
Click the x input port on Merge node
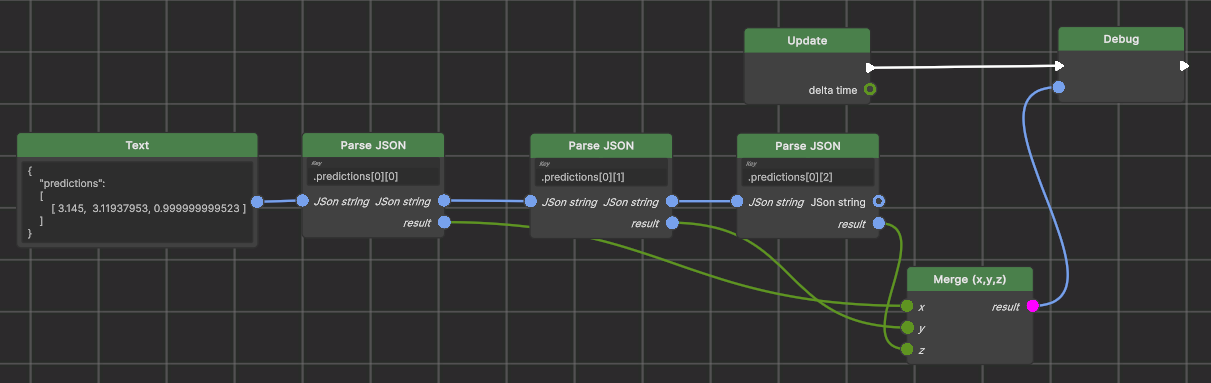pos(907,306)
